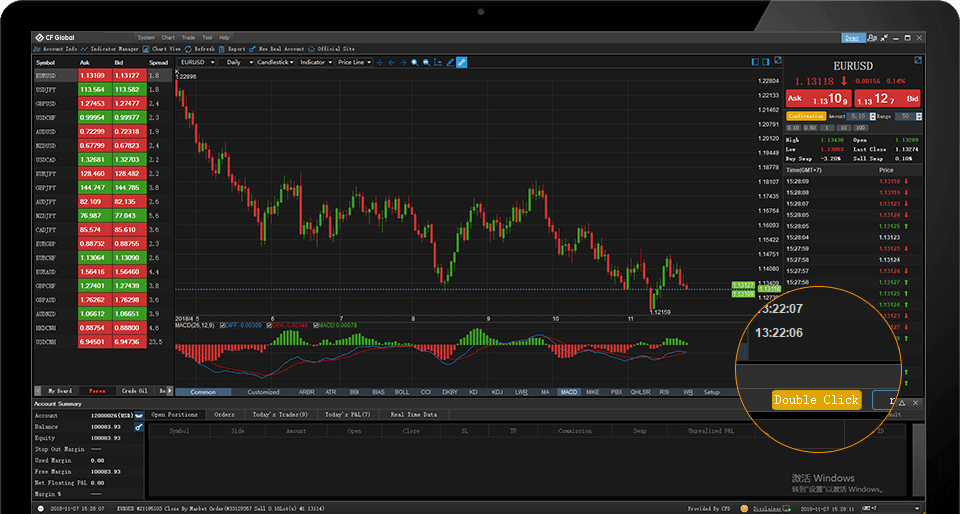Toggle the Confirmation trade mode button
The height and width of the screenshot is (514, 960).
click(807, 116)
